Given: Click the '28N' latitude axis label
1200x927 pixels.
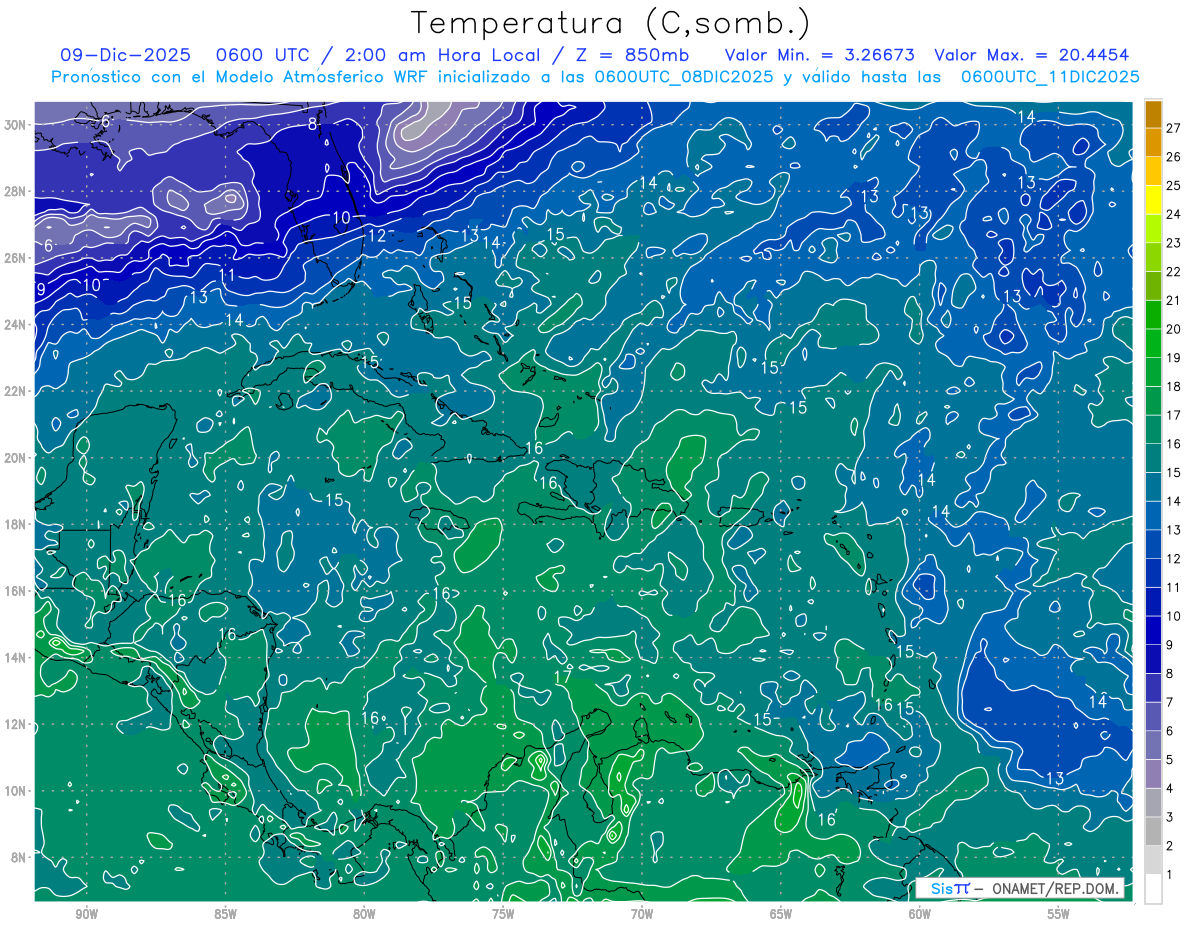Looking at the screenshot, I should click(17, 191).
